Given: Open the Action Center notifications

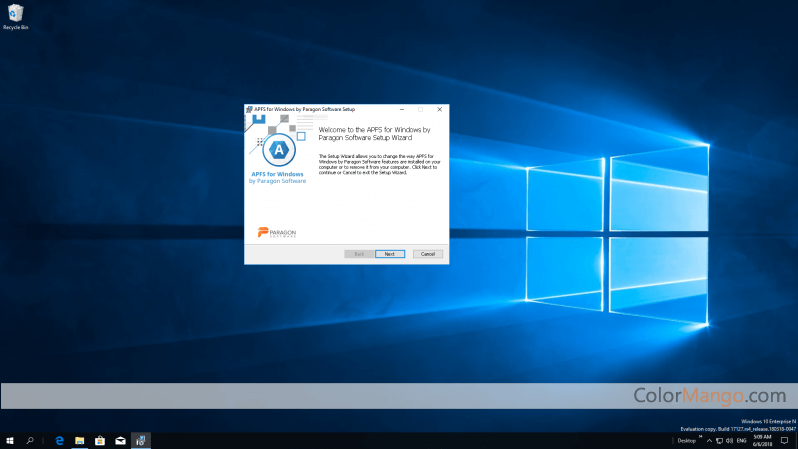Looking at the screenshot, I should (x=785, y=440).
